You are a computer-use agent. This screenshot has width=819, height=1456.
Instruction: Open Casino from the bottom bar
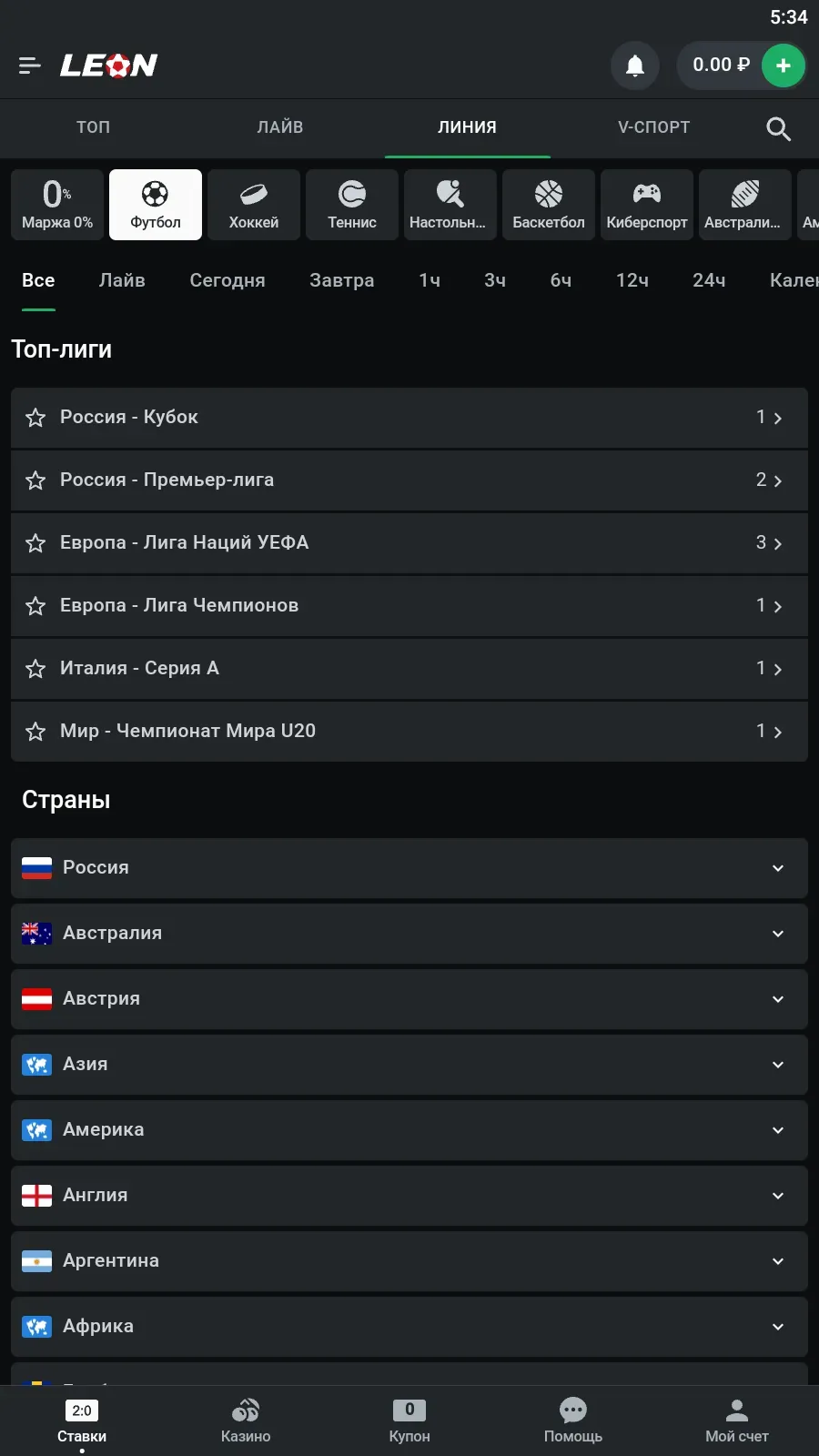(x=246, y=1420)
